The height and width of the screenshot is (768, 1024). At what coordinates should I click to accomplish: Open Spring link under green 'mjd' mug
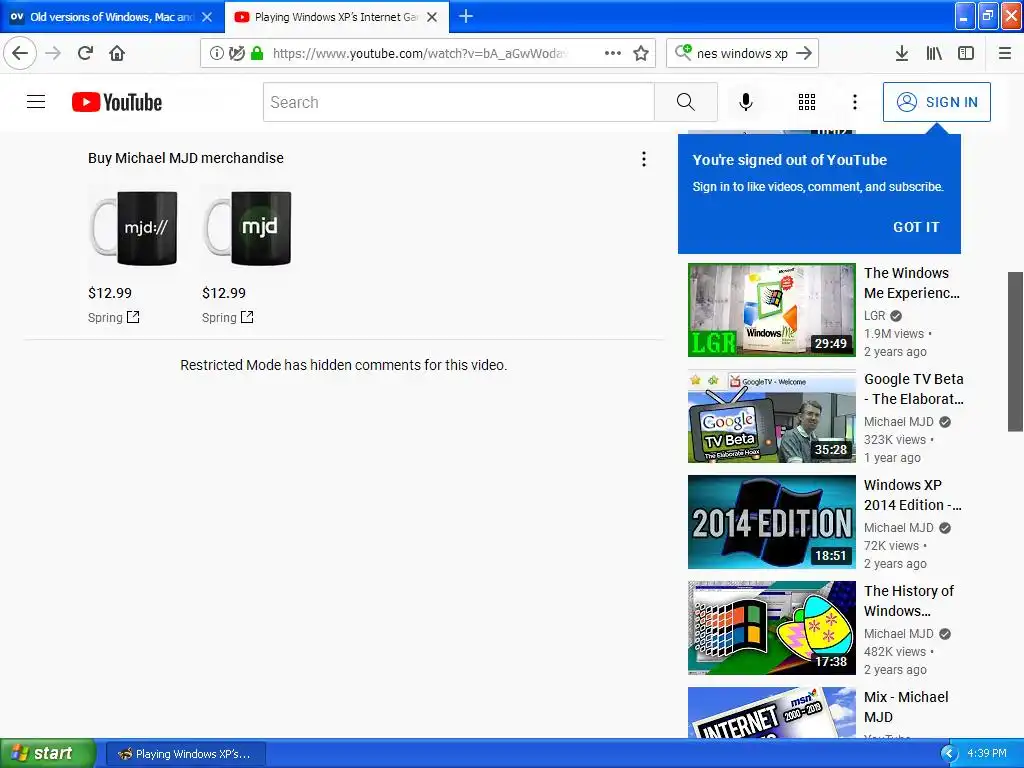tap(228, 317)
